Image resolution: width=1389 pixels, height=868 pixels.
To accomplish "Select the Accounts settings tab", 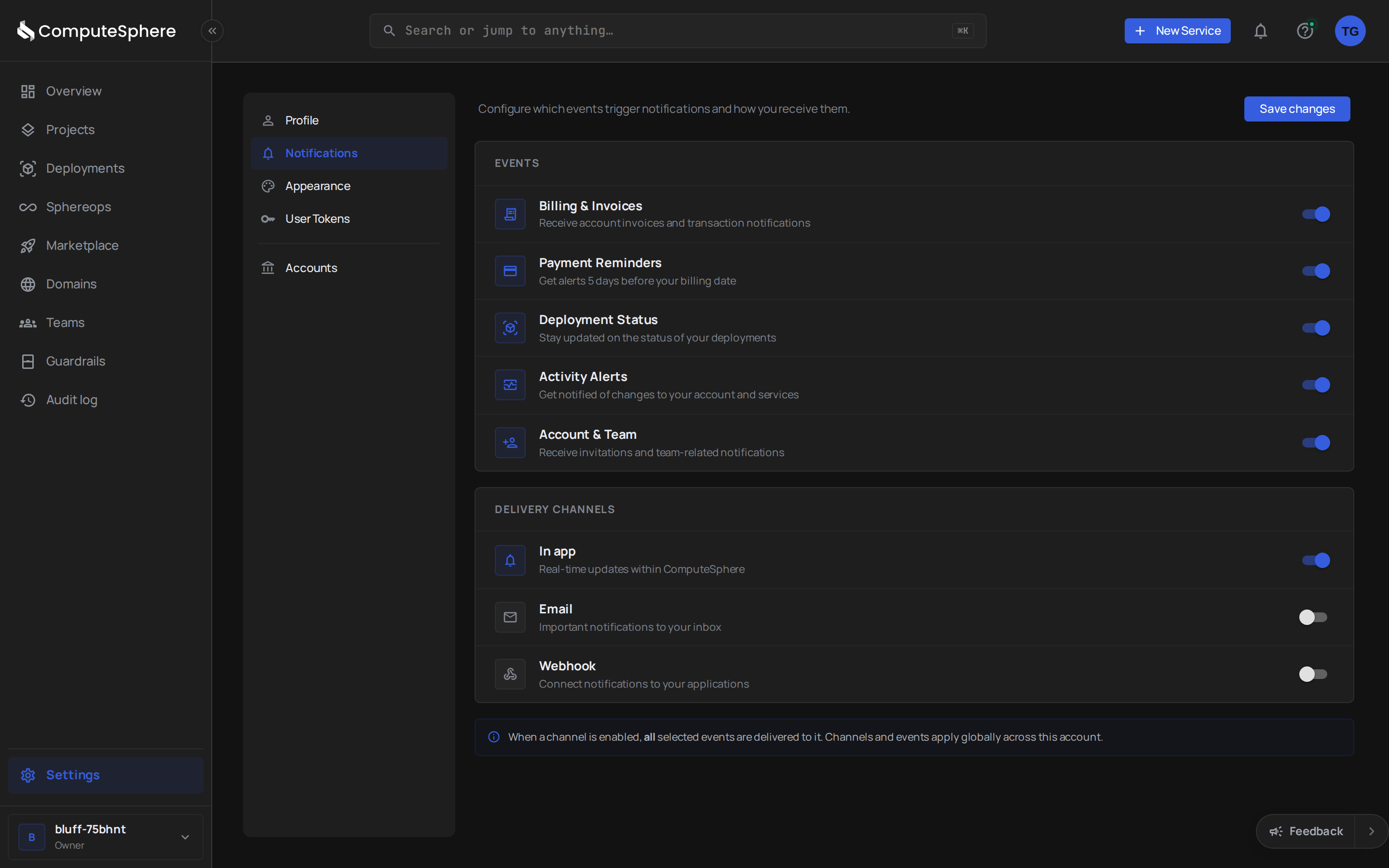I will tap(349, 268).
